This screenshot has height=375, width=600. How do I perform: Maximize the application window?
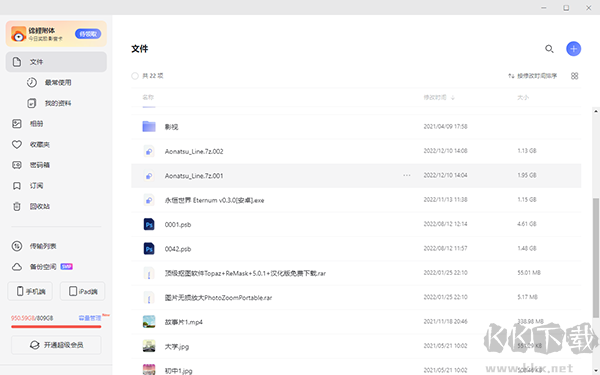[x=566, y=8]
